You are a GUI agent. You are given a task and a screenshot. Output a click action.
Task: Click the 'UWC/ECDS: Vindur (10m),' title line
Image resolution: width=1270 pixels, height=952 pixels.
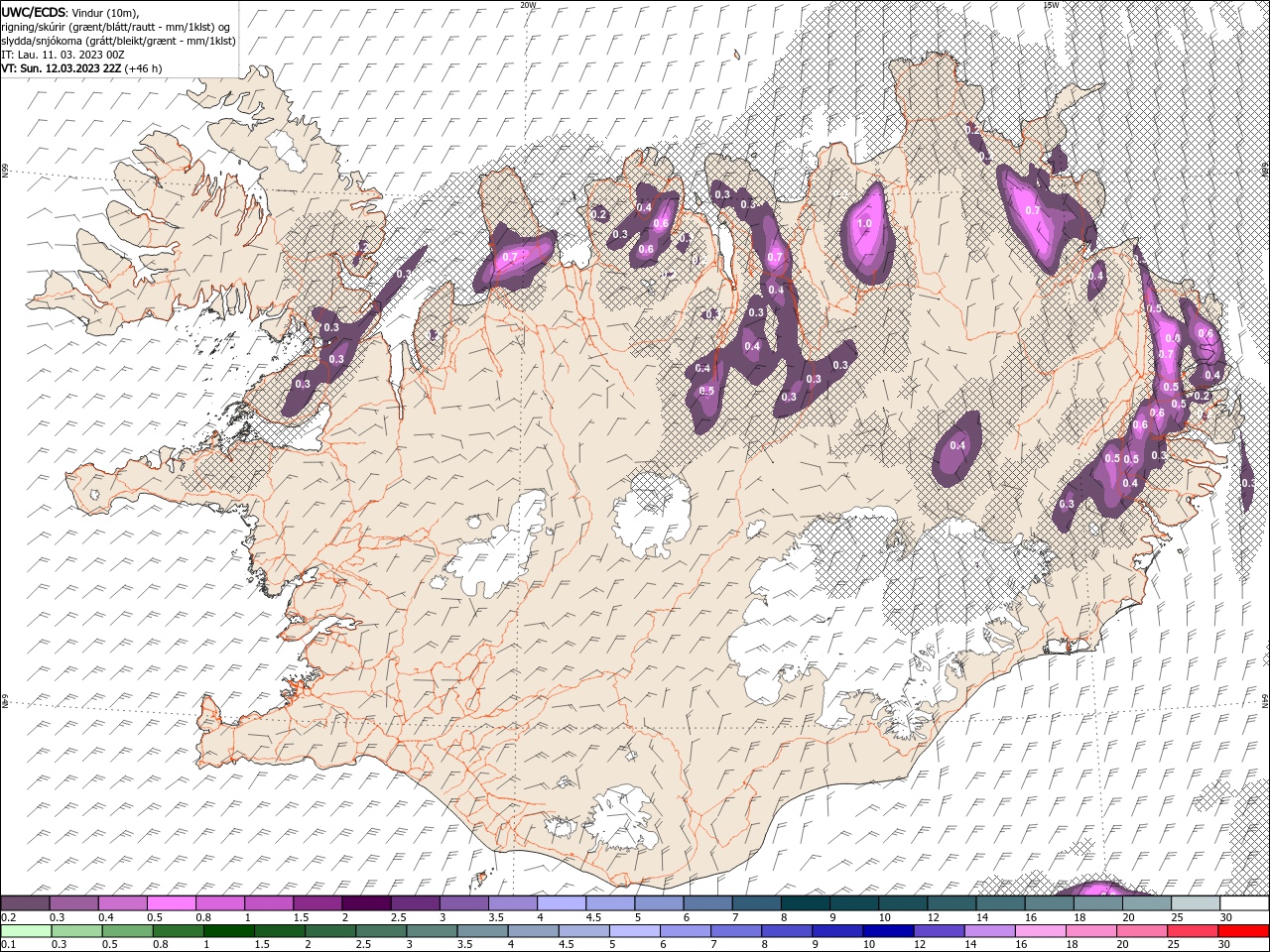(71, 12)
